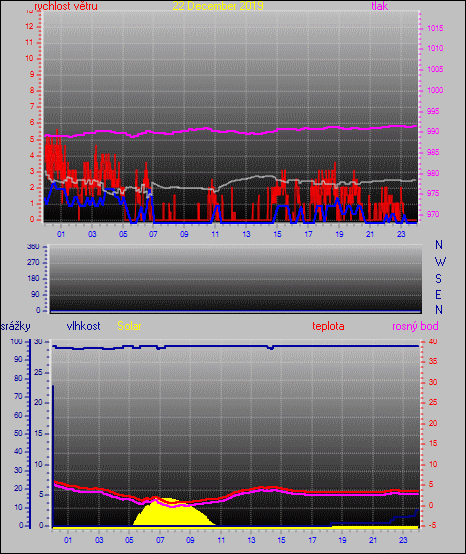Click the 'srážky' precipitation legend label

pyautogui.click(x=16, y=326)
